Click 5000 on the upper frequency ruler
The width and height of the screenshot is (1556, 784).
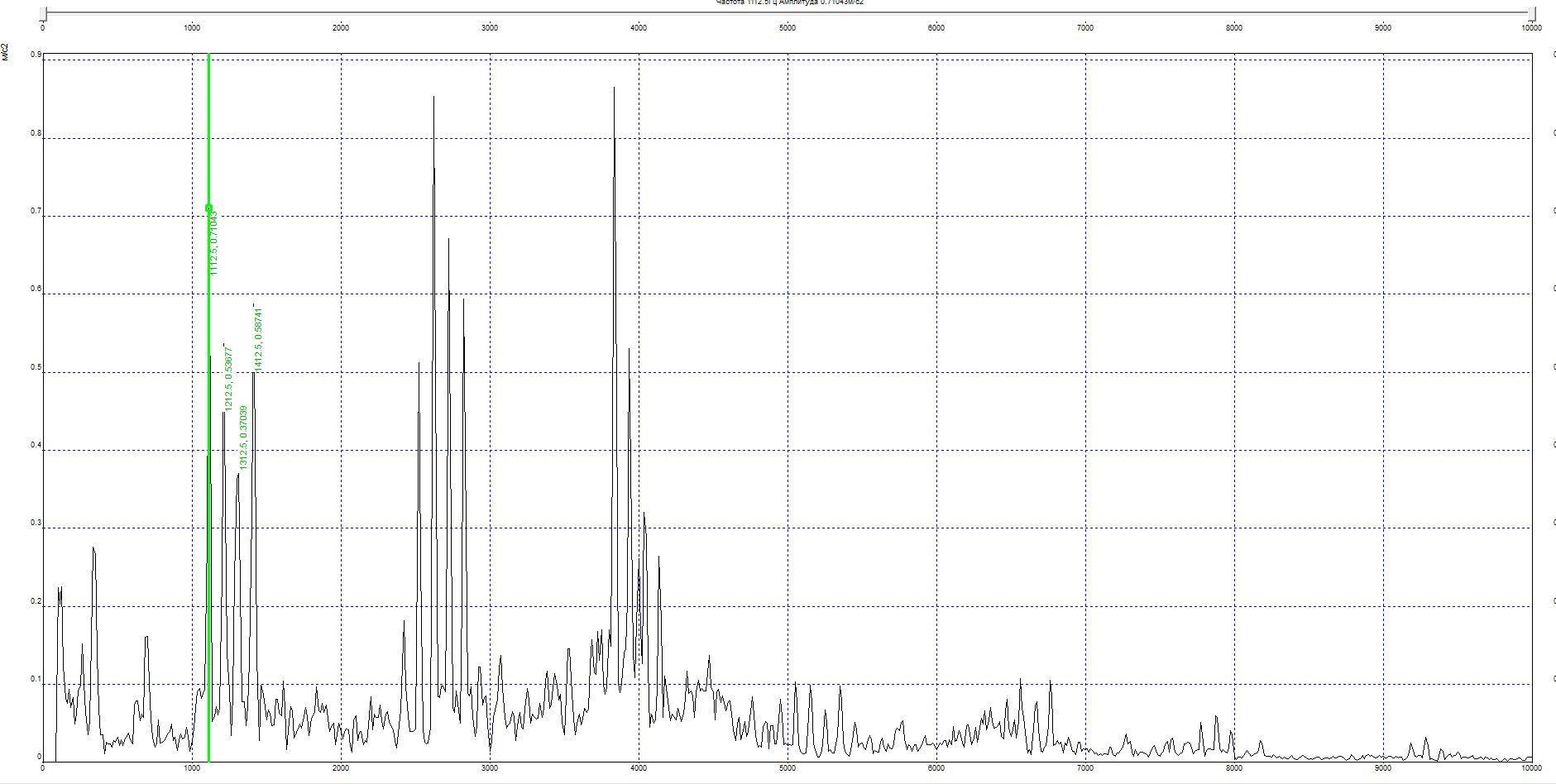click(x=788, y=28)
